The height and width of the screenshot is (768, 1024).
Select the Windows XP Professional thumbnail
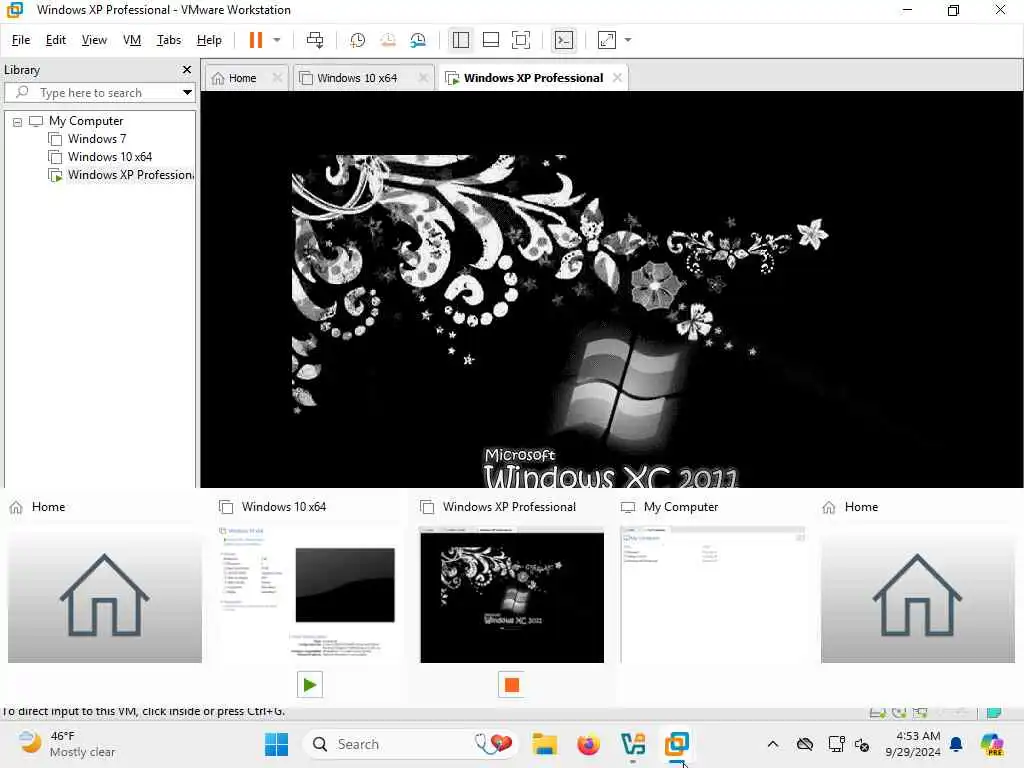[512, 595]
